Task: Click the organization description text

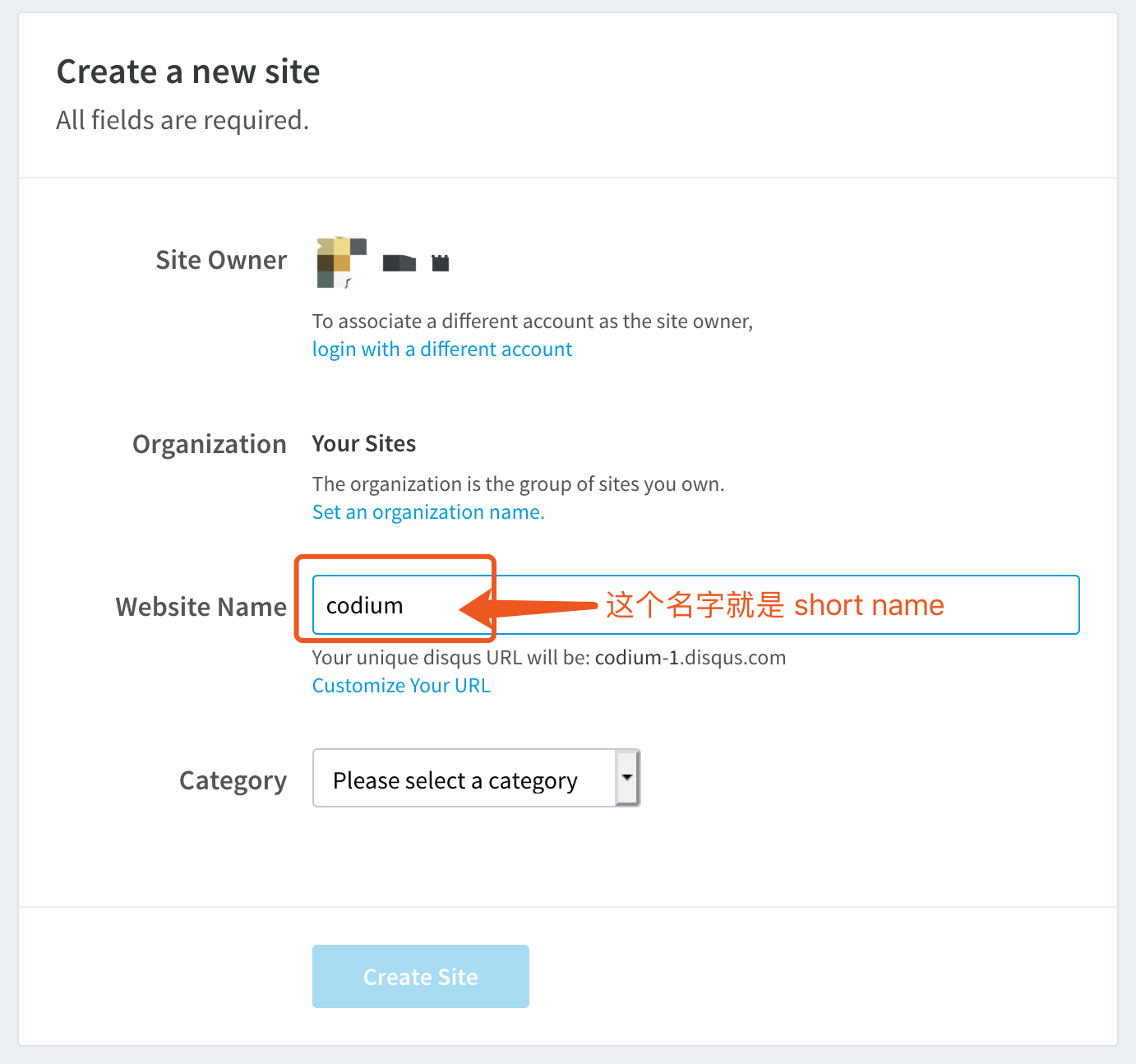Action: [x=518, y=484]
